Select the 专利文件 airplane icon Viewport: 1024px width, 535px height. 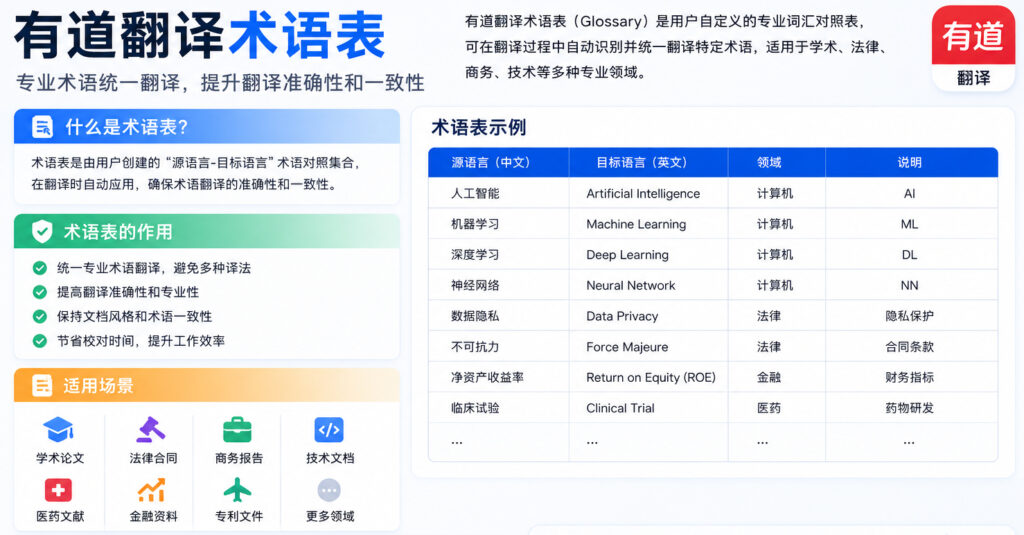point(237,490)
